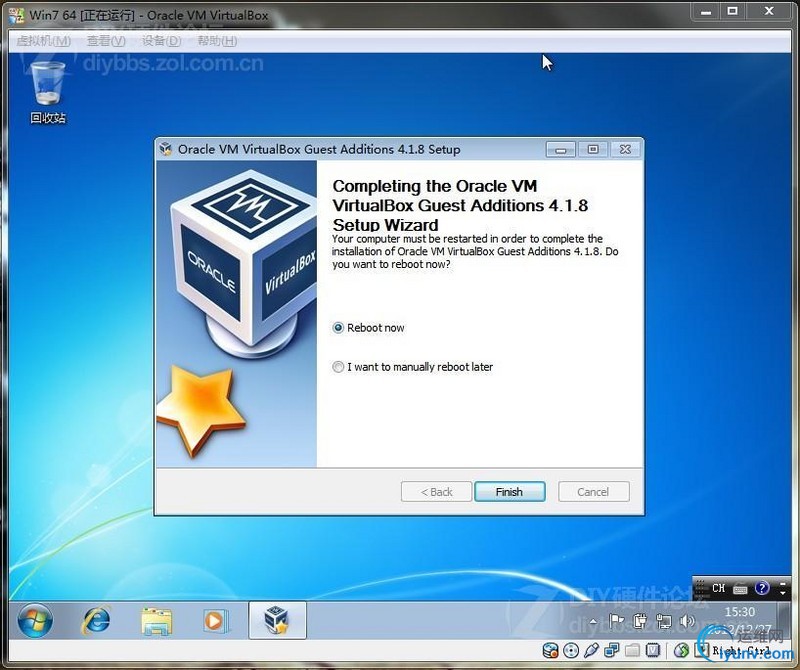Click the volume speaker tray icon
800x670 pixels.
tap(687, 621)
